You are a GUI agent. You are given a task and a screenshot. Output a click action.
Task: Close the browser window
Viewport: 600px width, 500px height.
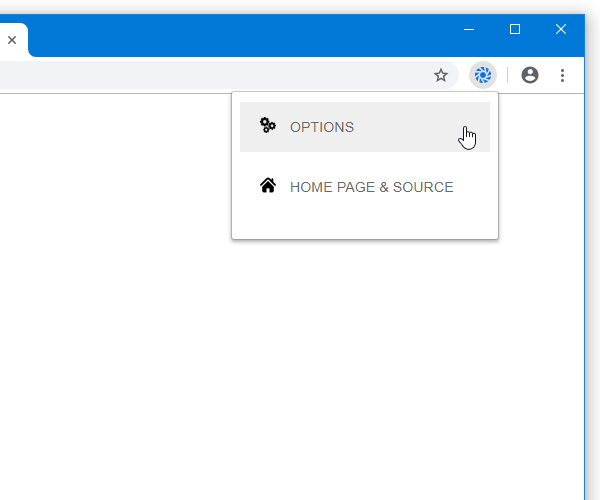[x=561, y=29]
